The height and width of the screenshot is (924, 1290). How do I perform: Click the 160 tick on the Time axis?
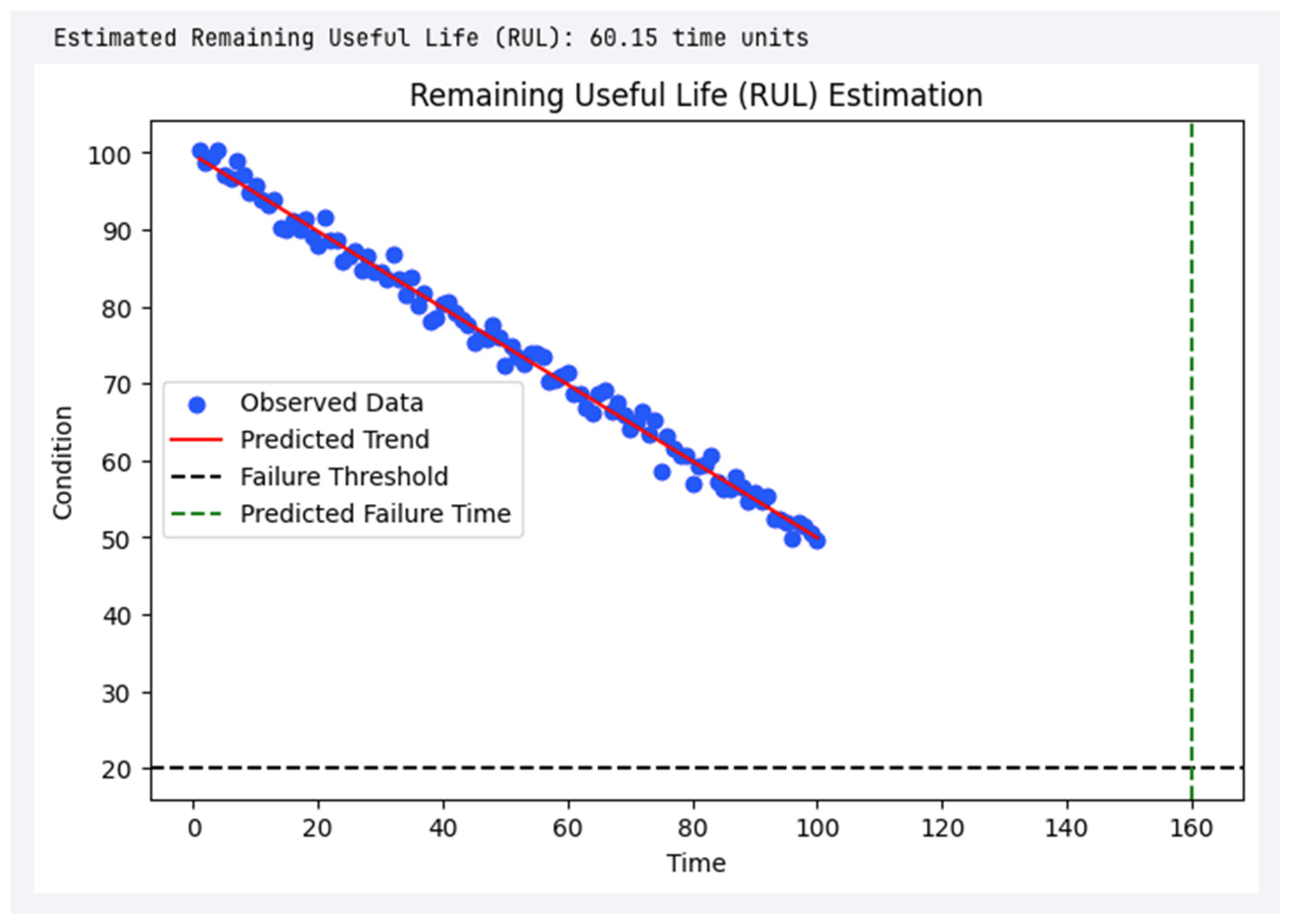pyautogui.click(x=1191, y=828)
